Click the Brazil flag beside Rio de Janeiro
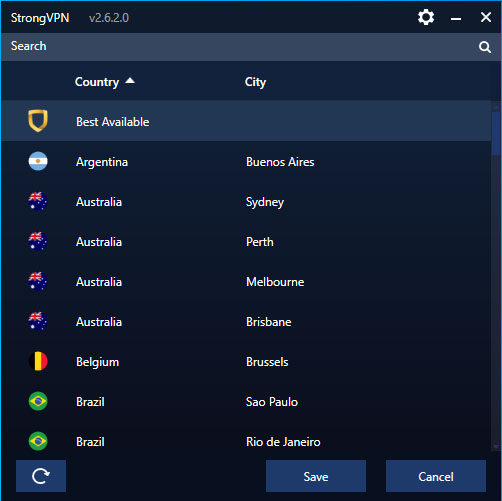Image resolution: width=502 pixels, height=501 pixels. point(38,441)
